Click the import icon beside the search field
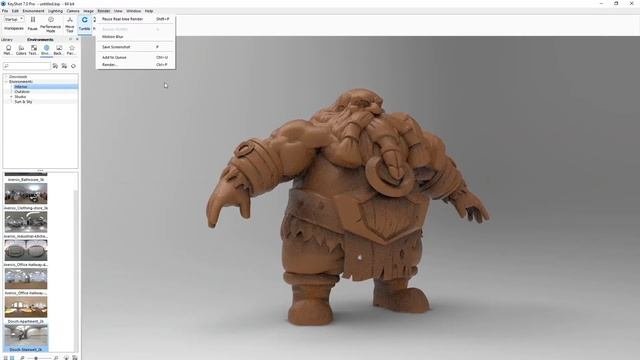The image size is (640, 360). pyautogui.click(x=64, y=66)
